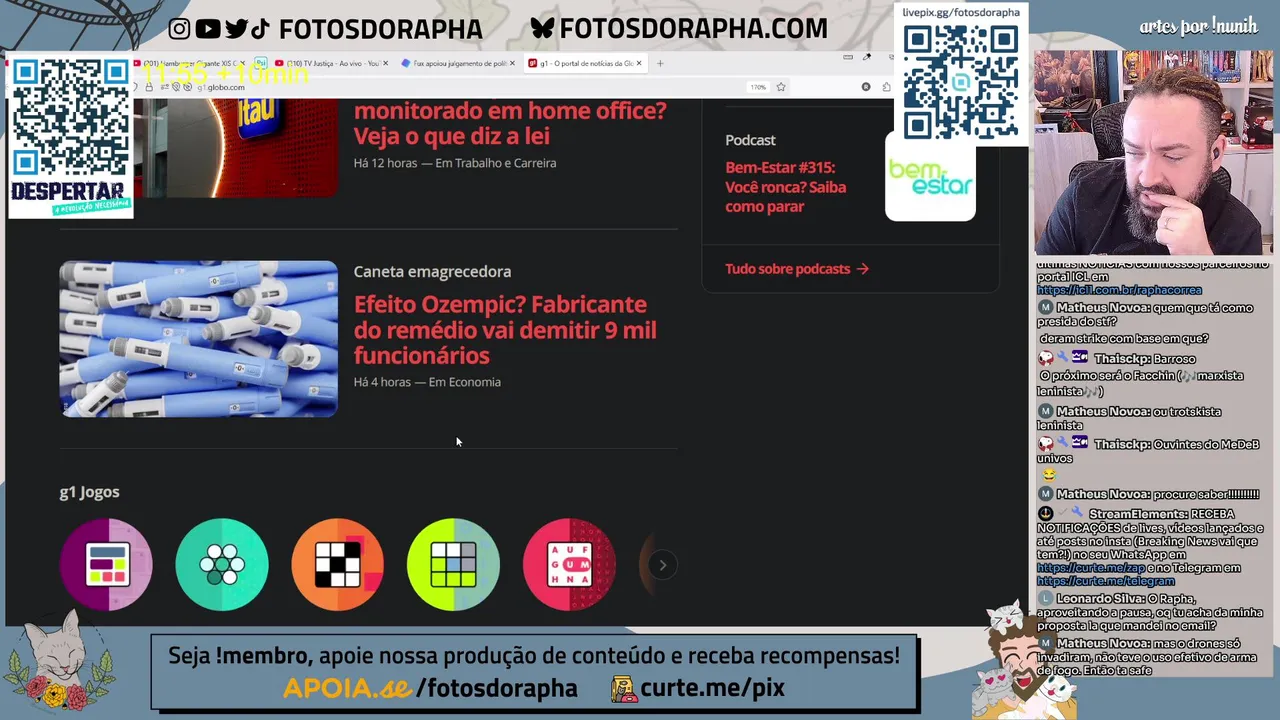Click the Caneta emagrecedora label
Image resolution: width=1280 pixels, height=720 pixels.
pyautogui.click(x=432, y=271)
